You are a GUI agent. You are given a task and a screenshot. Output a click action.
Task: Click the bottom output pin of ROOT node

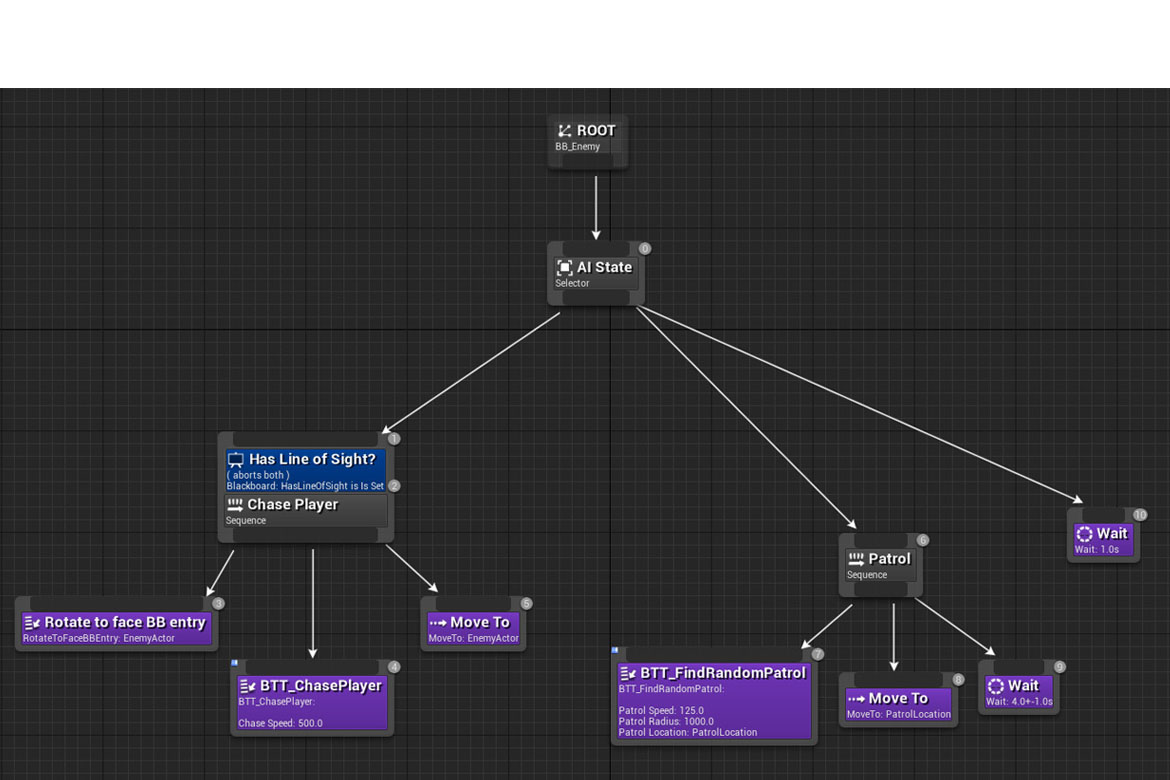(x=588, y=161)
